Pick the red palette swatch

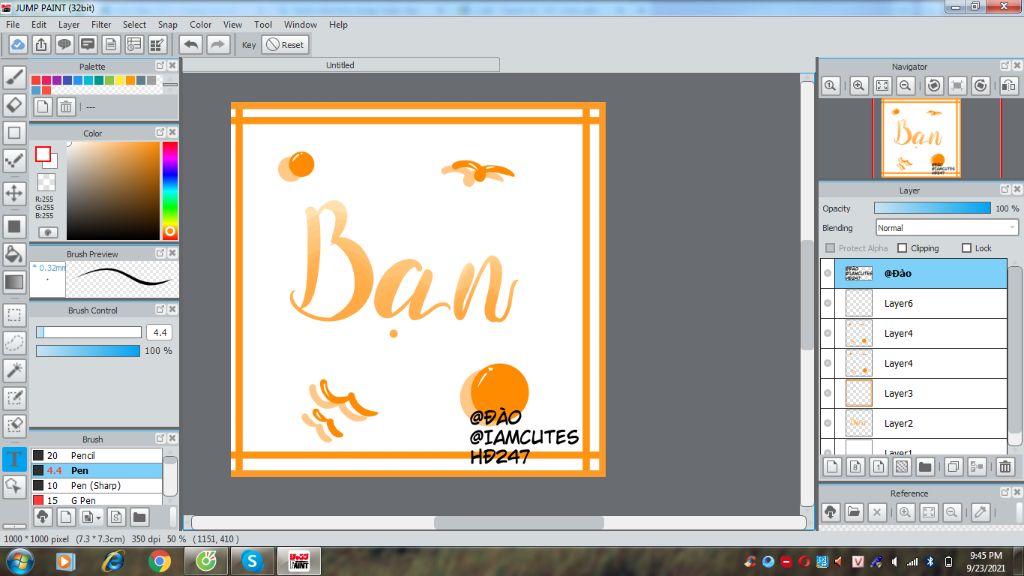pyautogui.click(x=36, y=80)
